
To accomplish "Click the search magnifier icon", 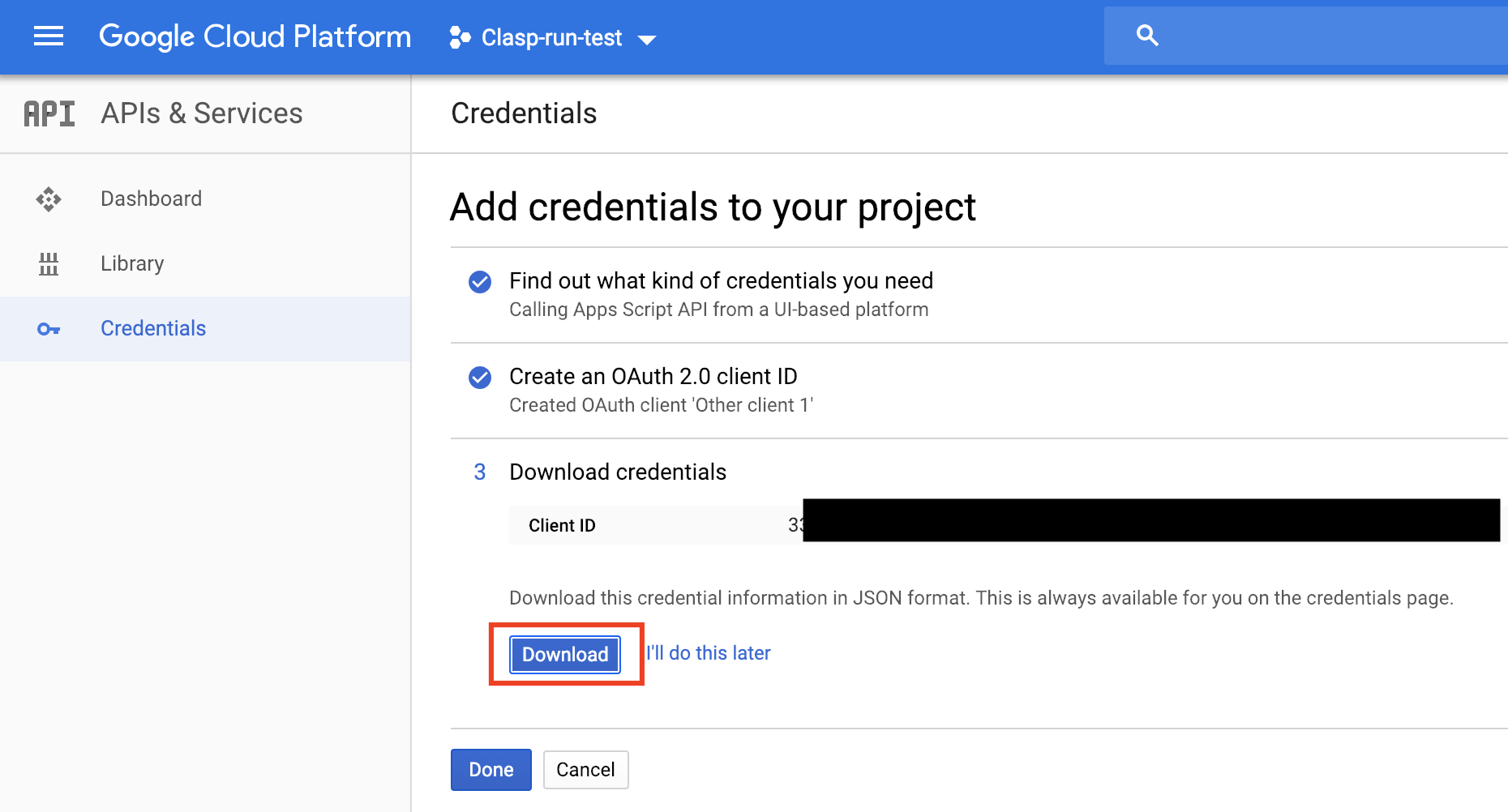I will pos(1148,35).
